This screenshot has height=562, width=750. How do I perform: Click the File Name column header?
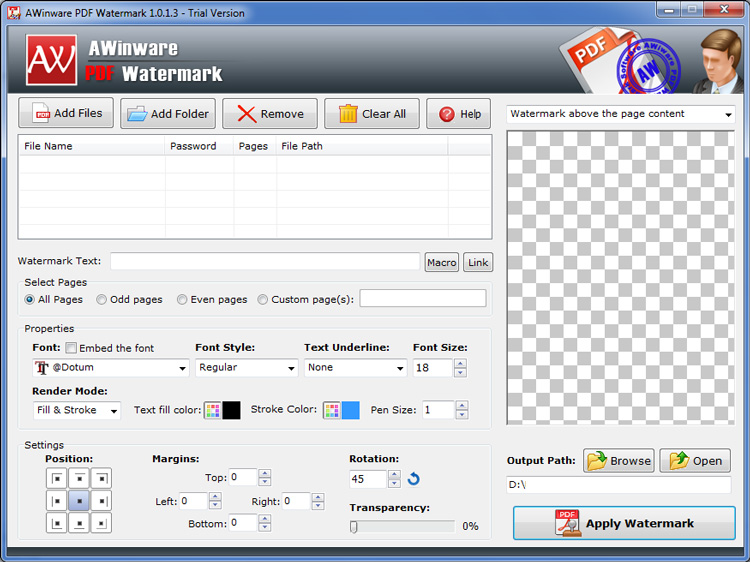[x=92, y=146]
